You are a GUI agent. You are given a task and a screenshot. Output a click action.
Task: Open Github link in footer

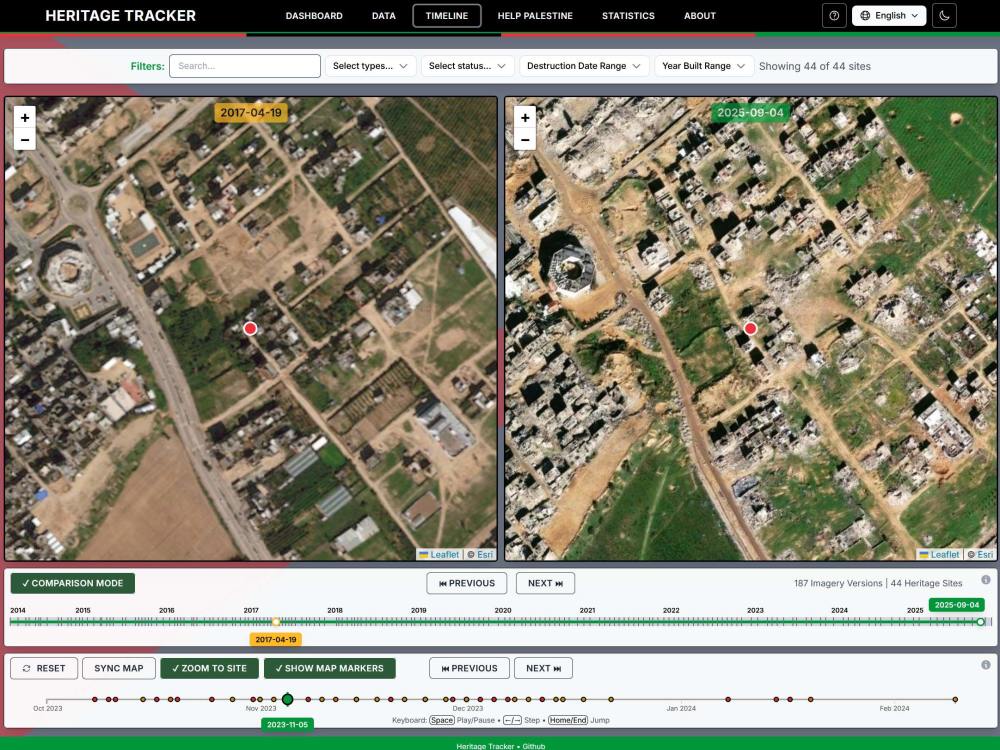click(534, 746)
